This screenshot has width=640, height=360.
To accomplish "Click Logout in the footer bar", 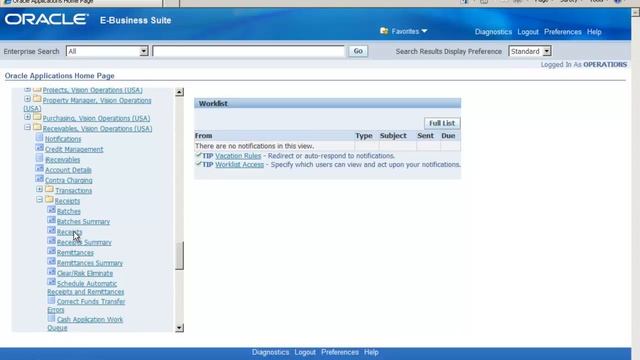I will [305, 352].
